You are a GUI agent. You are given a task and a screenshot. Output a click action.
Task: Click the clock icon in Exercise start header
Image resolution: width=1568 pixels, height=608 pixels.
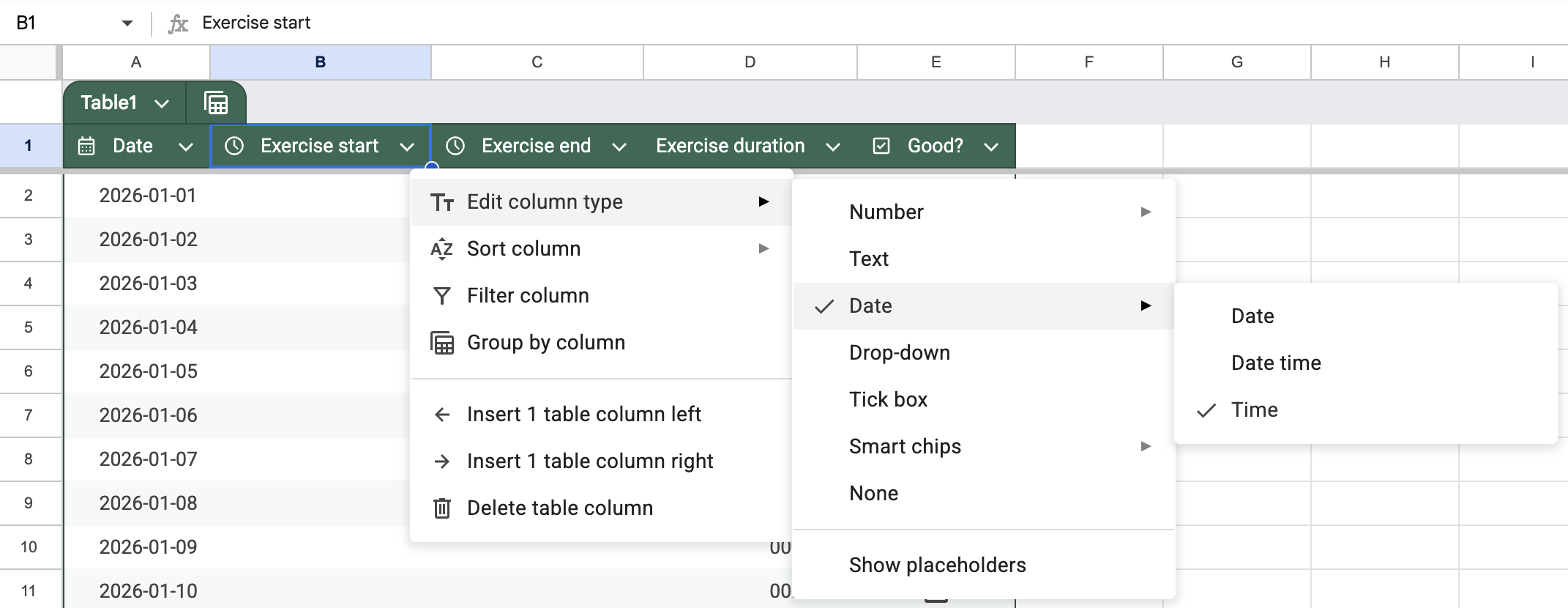click(x=234, y=146)
